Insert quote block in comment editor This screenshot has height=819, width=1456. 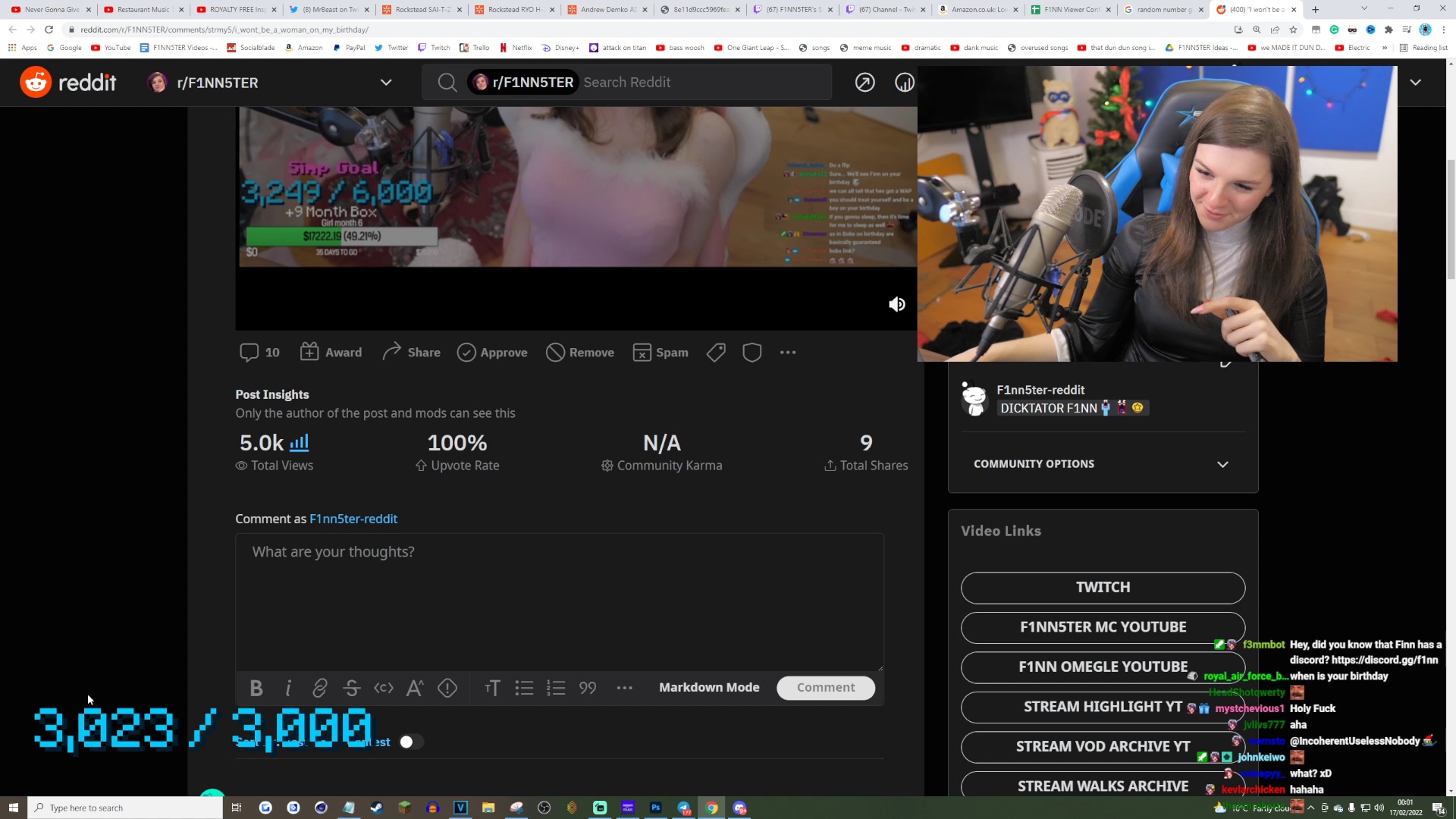pos(588,688)
